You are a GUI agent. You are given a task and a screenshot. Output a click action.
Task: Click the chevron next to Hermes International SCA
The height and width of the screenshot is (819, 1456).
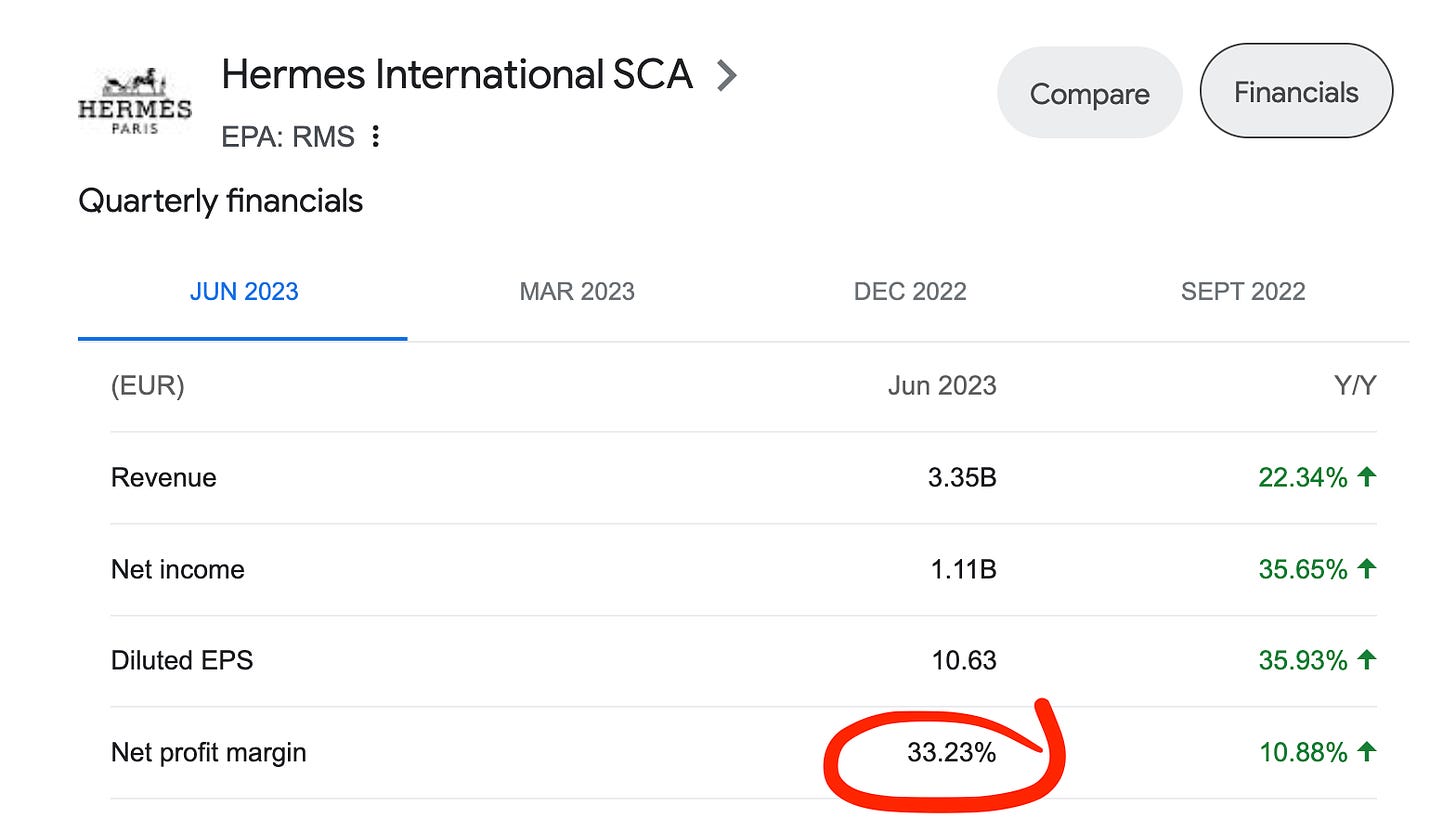(x=728, y=75)
